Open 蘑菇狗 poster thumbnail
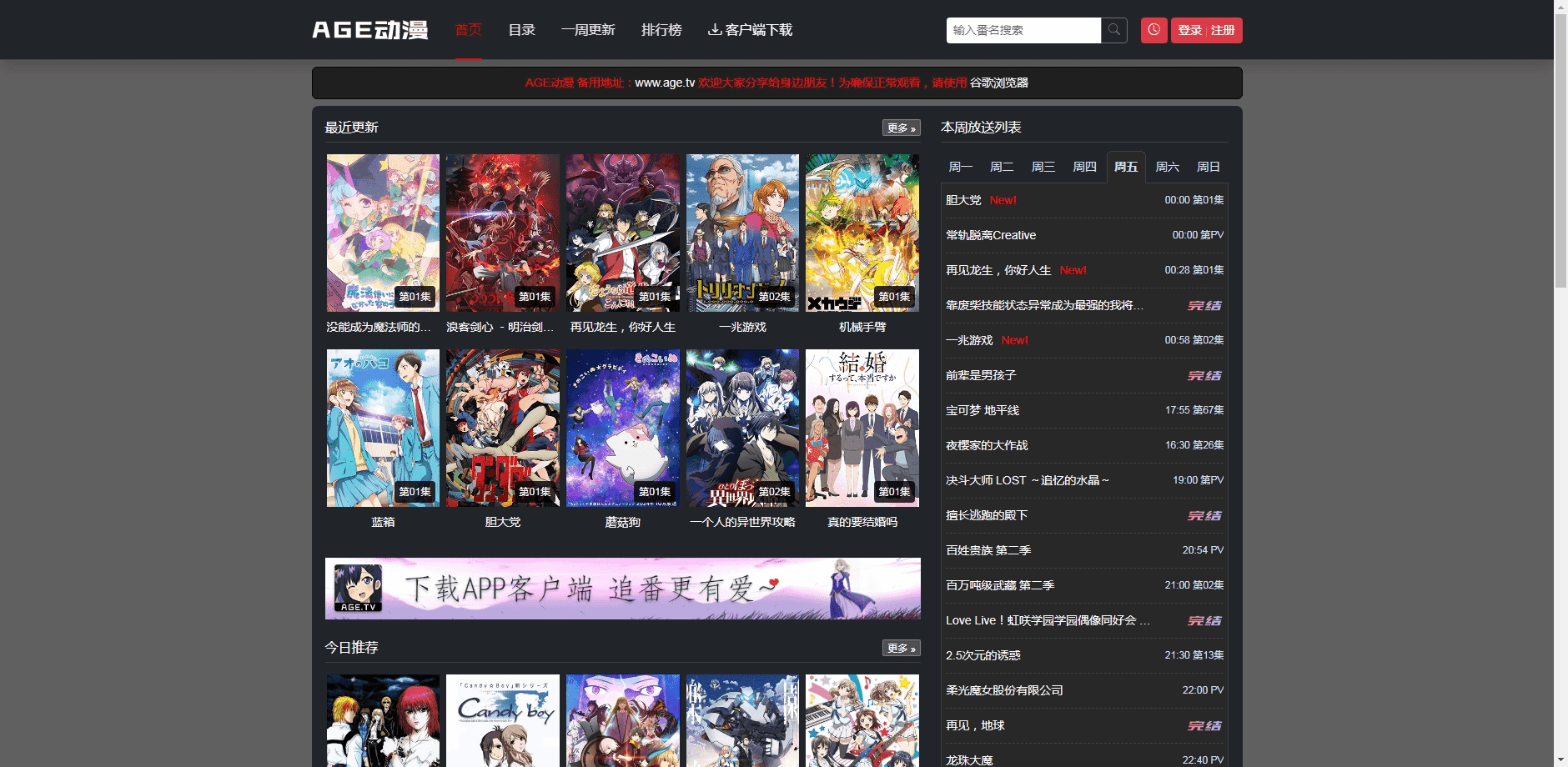 pos(623,428)
